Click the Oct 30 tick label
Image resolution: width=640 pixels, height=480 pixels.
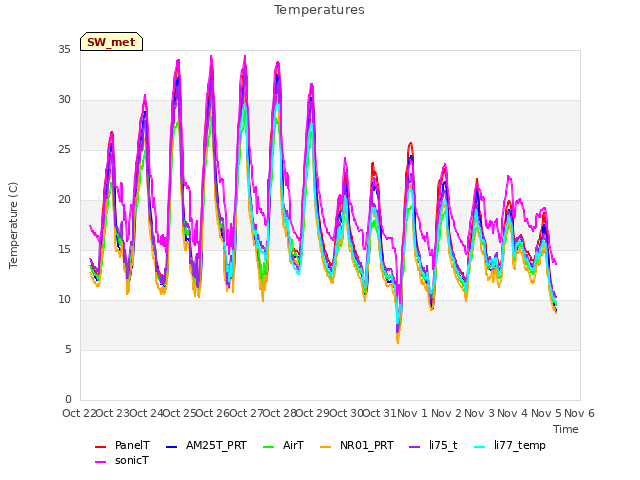(346, 413)
